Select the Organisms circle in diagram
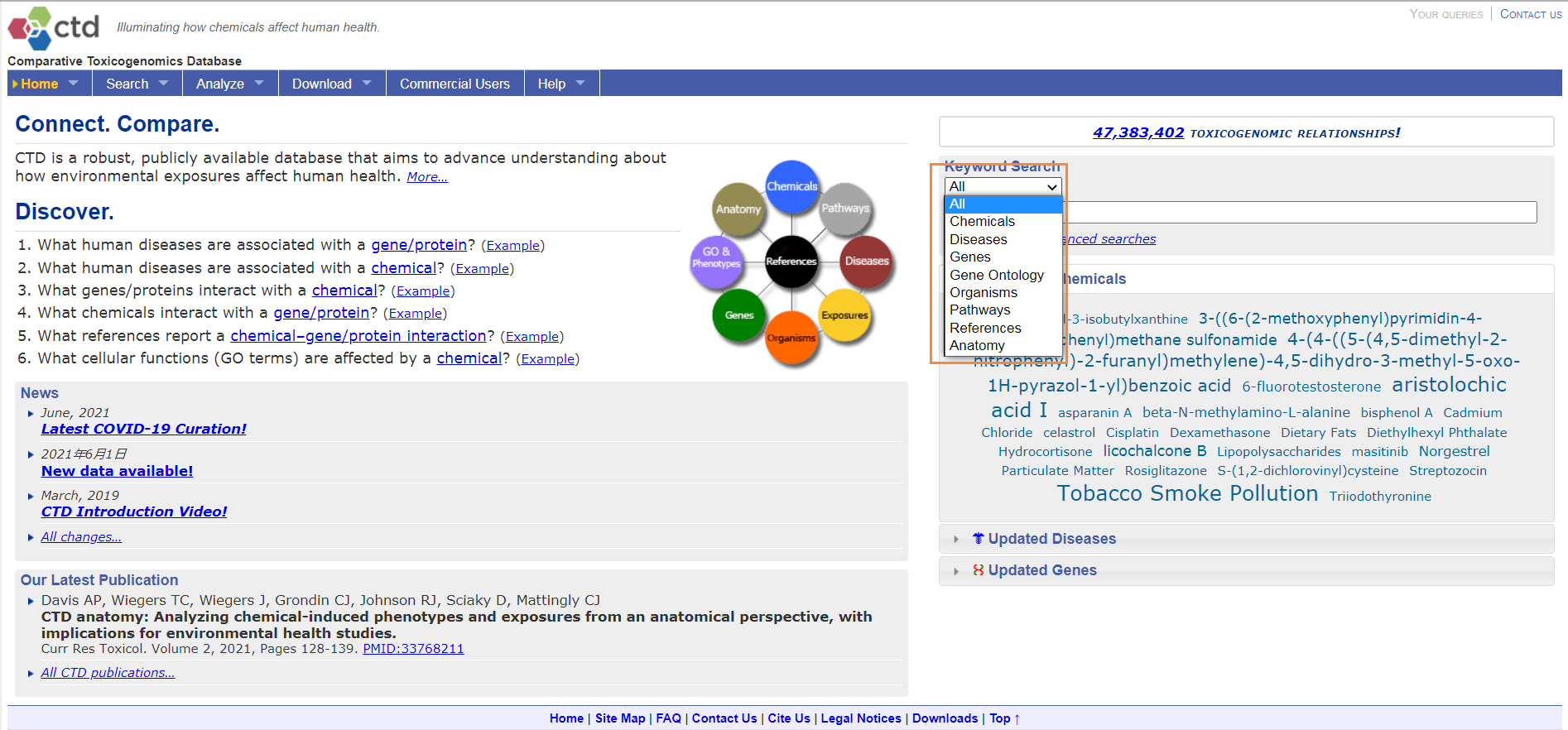1568x730 pixels. [x=791, y=338]
